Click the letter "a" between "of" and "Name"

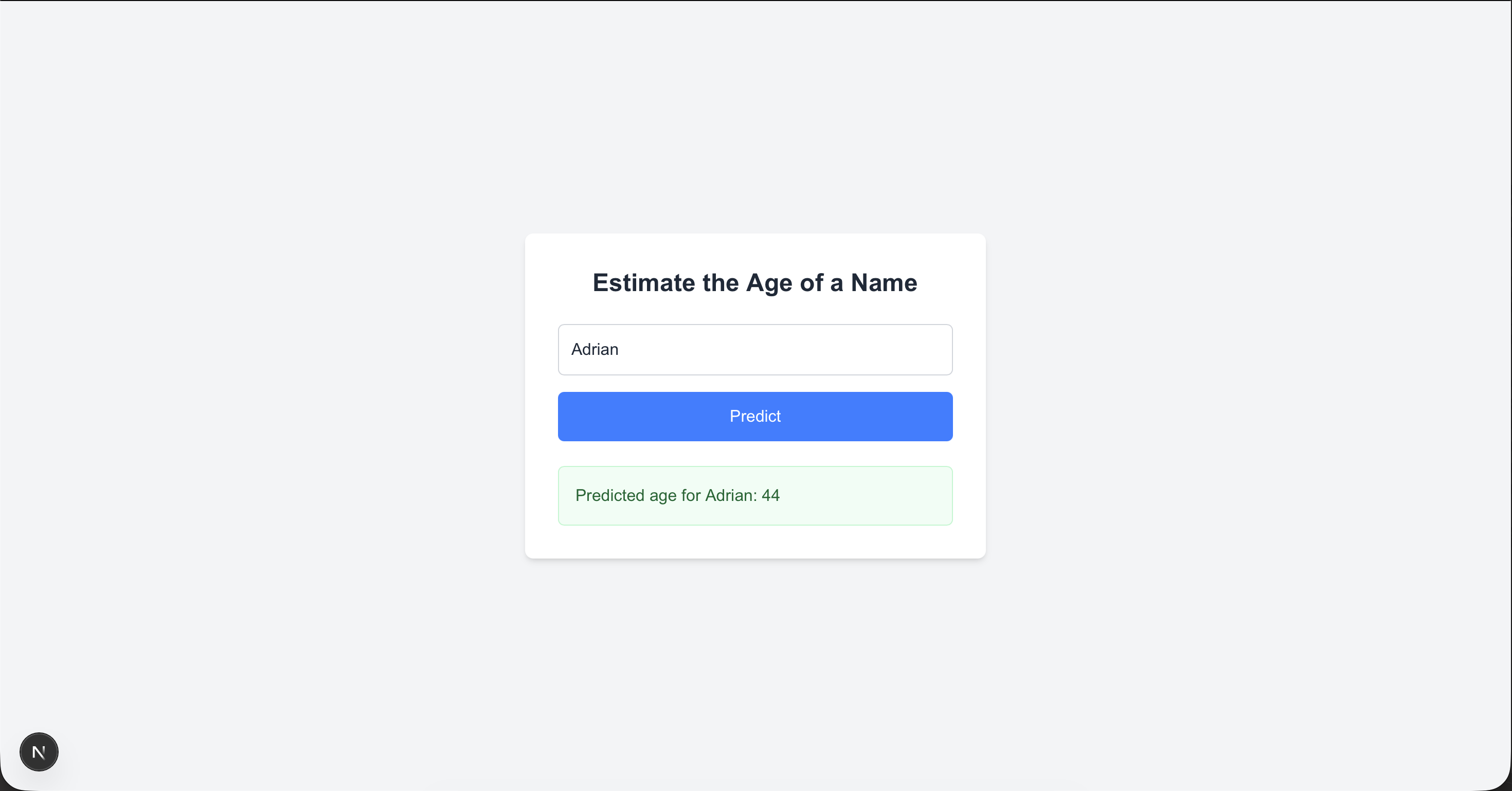836,284
